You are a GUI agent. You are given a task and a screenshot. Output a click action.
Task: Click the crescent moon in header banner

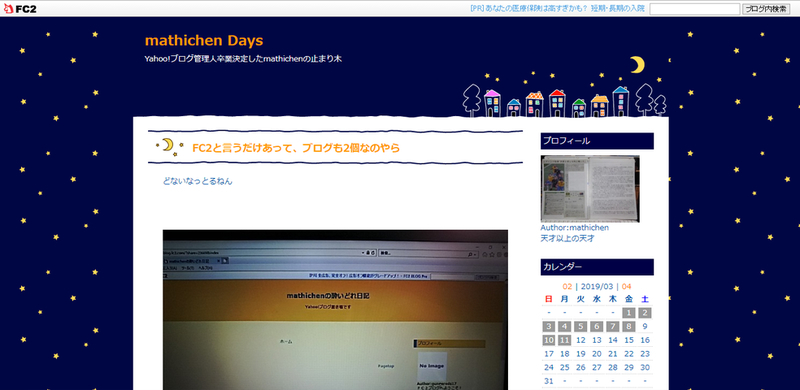click(637, 65)
